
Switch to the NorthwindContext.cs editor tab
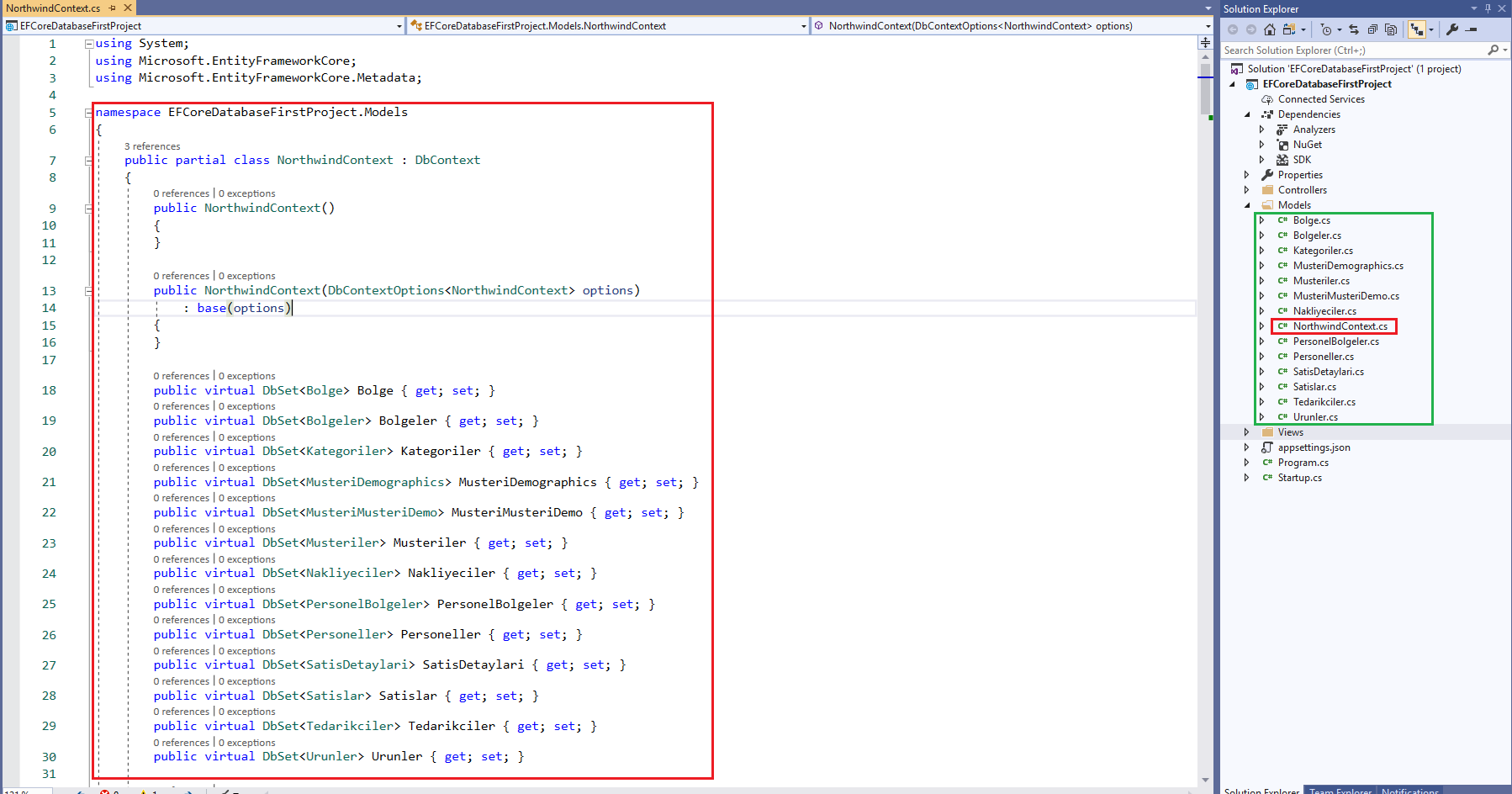point(53,8)
